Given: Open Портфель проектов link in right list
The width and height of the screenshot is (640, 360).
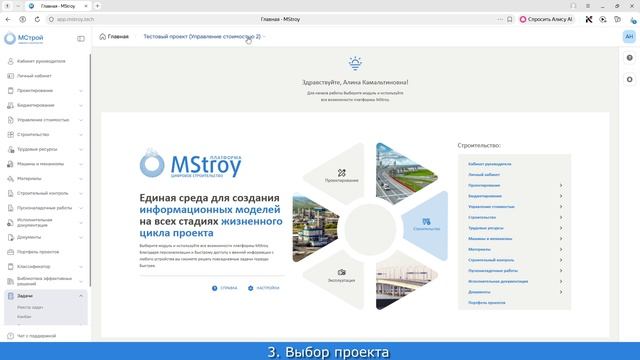Looking at the screenshot, I should [x=487, y=303].
